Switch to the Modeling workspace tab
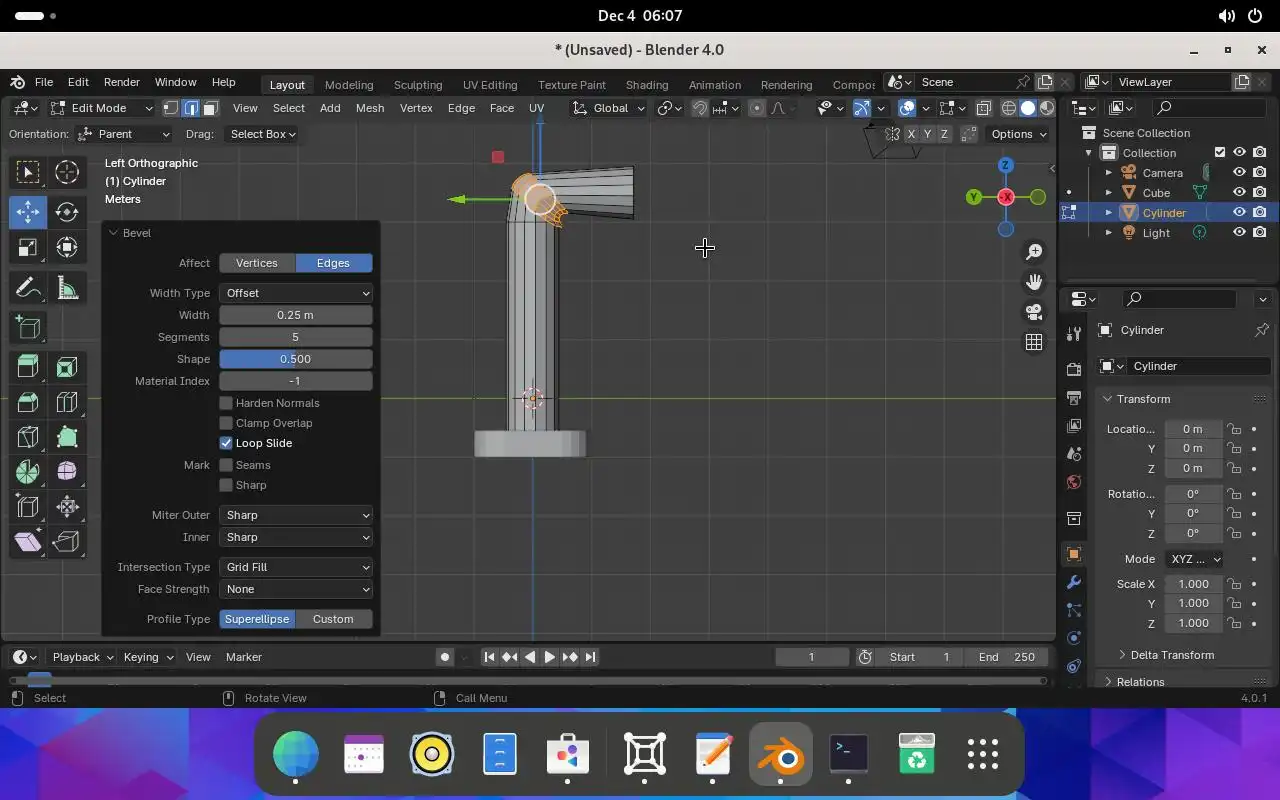Screen dimensions: 1280x800 click(x=349, y=85)
